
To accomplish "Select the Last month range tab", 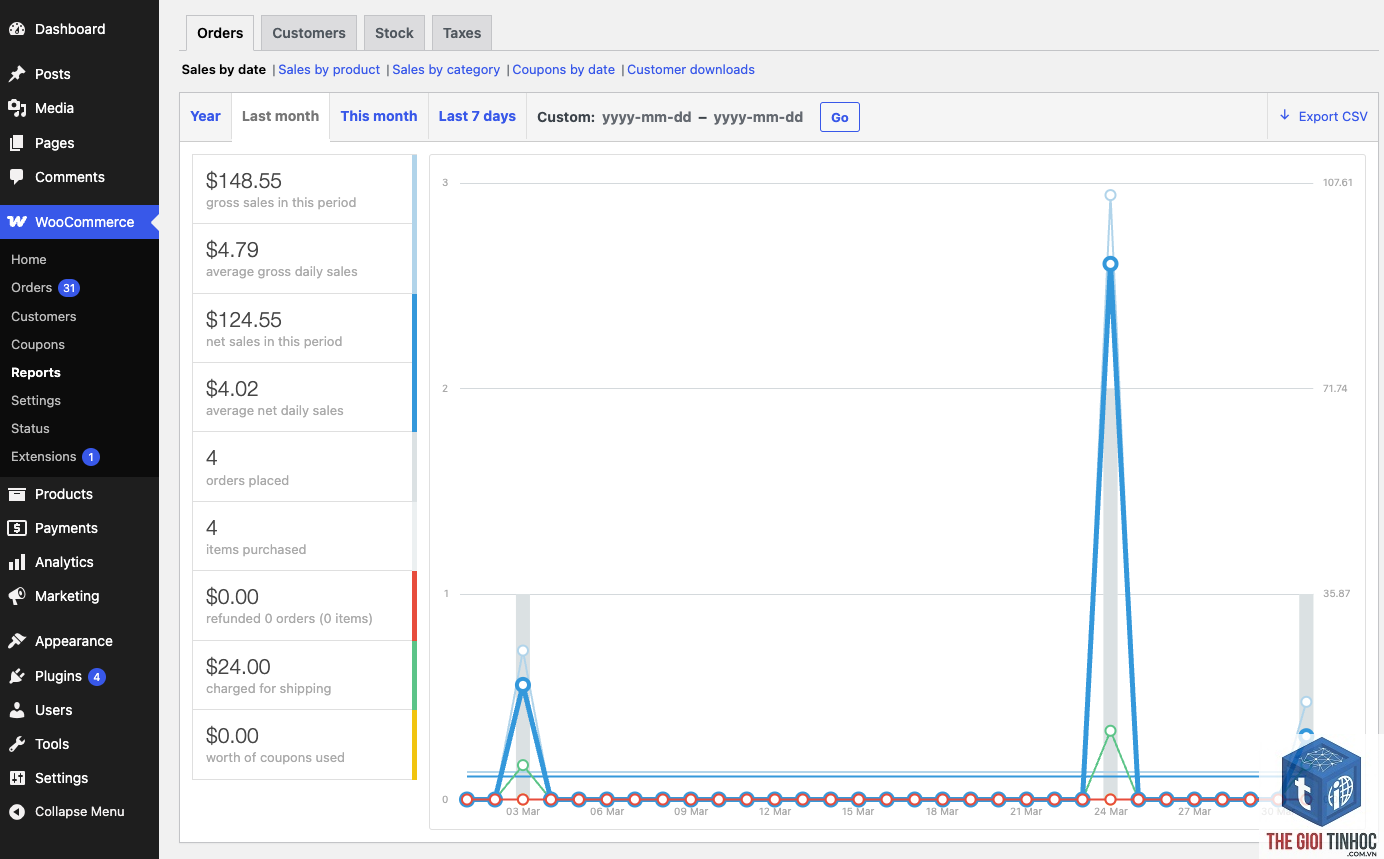I will coord(280,116).
